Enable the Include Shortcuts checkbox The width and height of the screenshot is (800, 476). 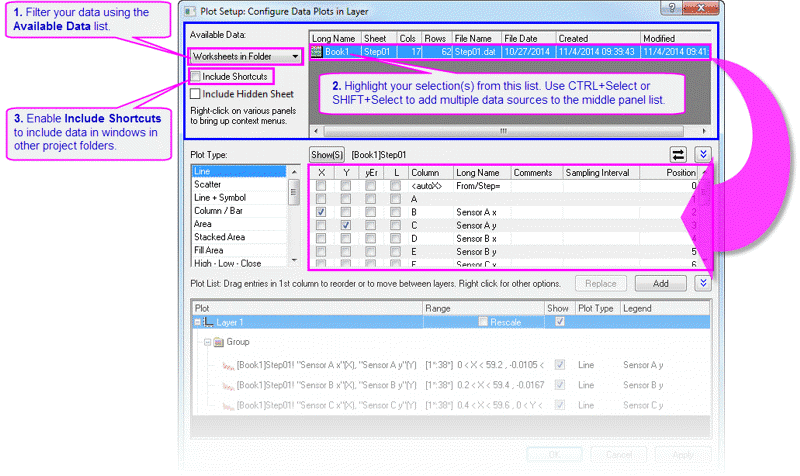tap(196, 76)
